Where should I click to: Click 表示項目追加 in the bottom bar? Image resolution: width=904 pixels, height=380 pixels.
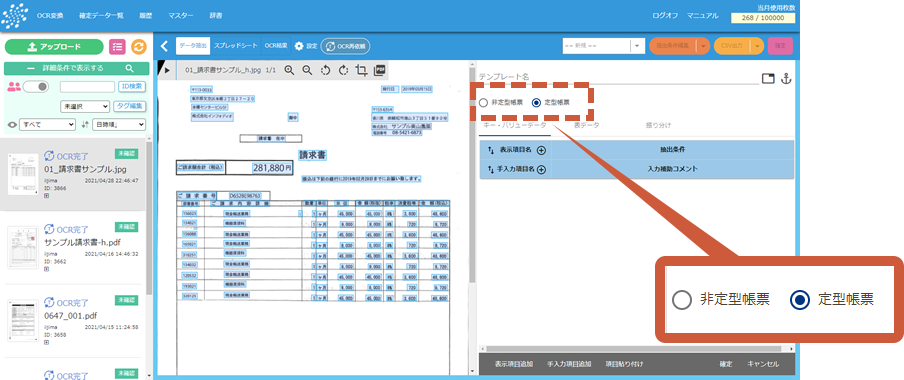[513, 364]
